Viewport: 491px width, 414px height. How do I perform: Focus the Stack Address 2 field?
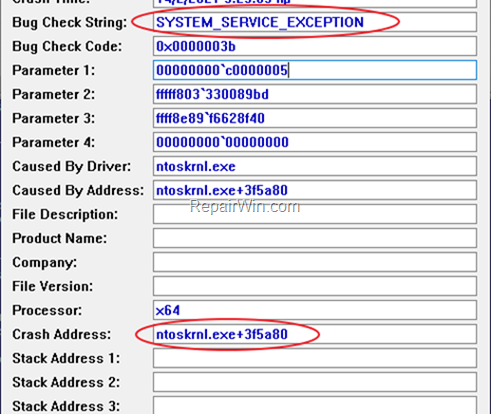point(315,382)
